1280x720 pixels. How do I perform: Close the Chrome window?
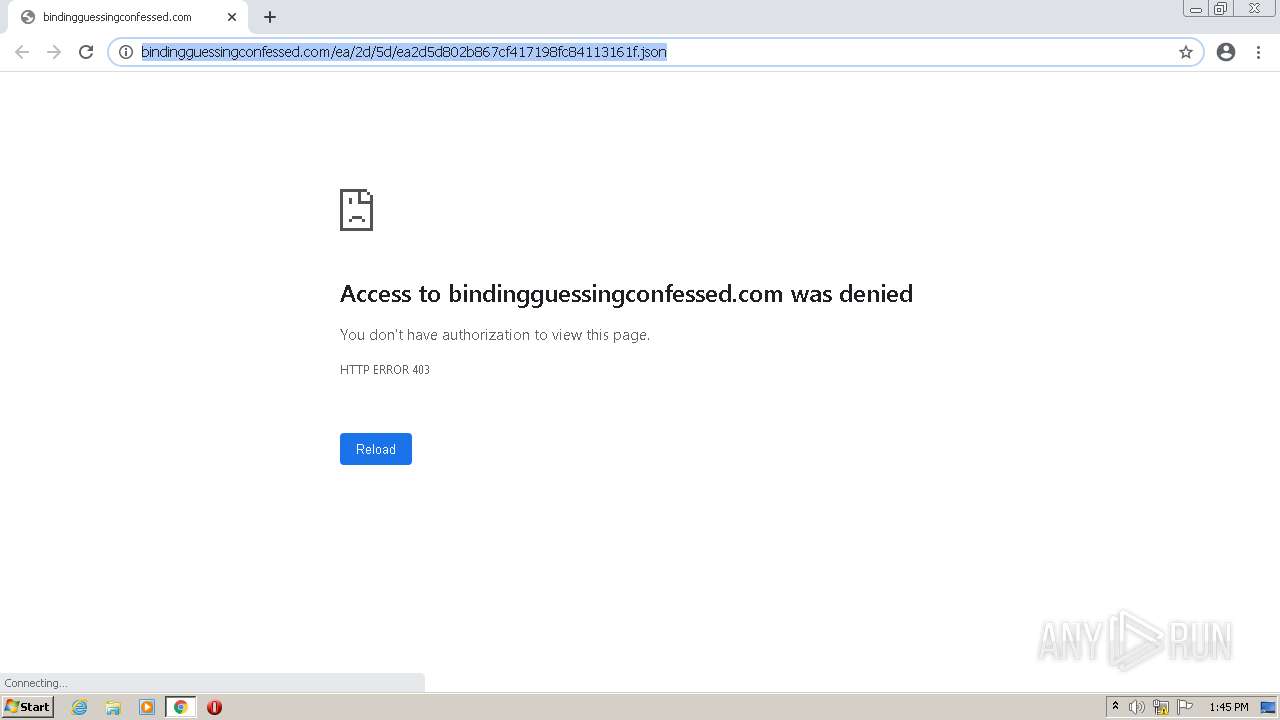coord(1254,9)
